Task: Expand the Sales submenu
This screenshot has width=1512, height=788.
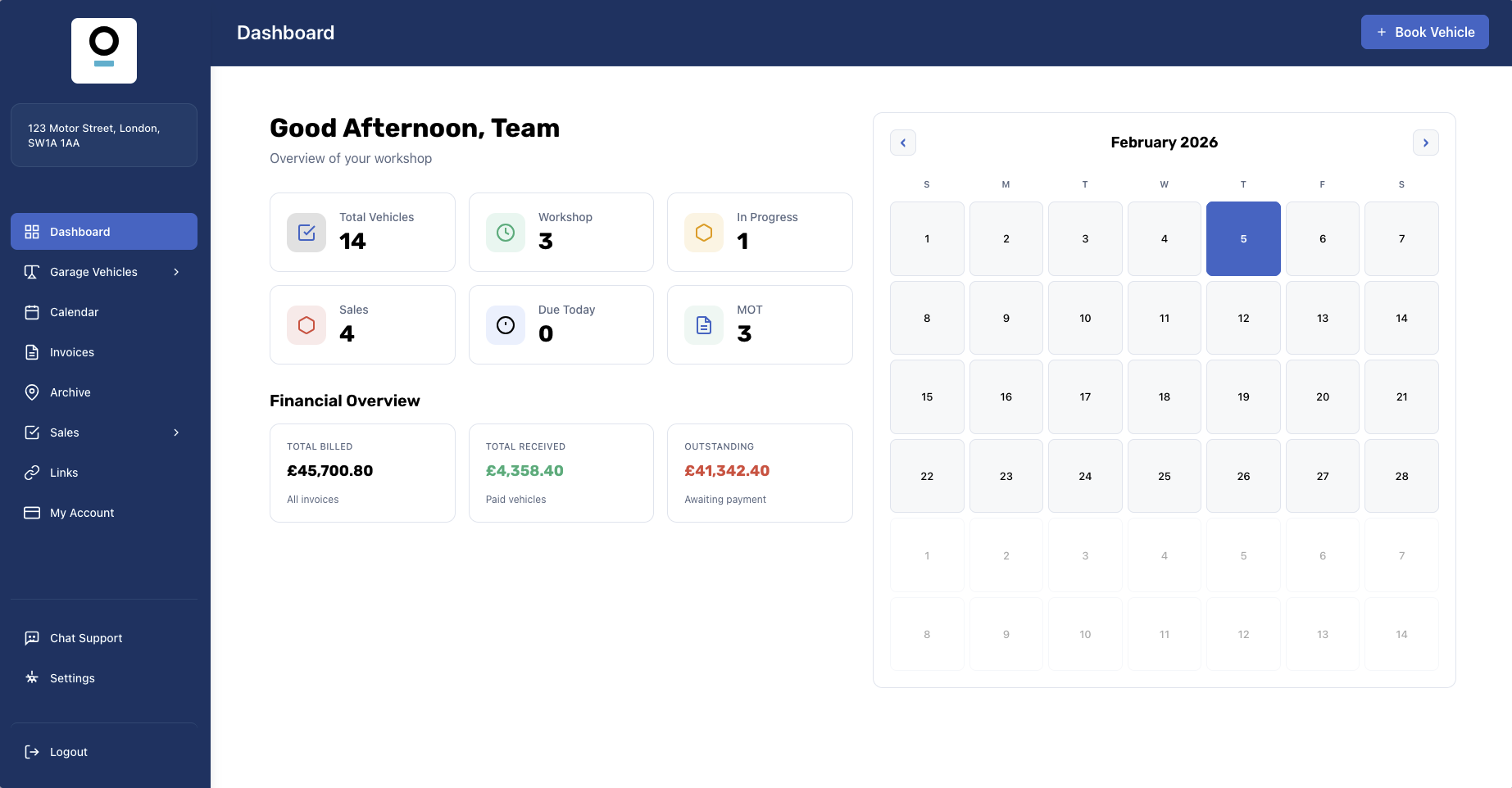Action: click(x=176, y=432)
